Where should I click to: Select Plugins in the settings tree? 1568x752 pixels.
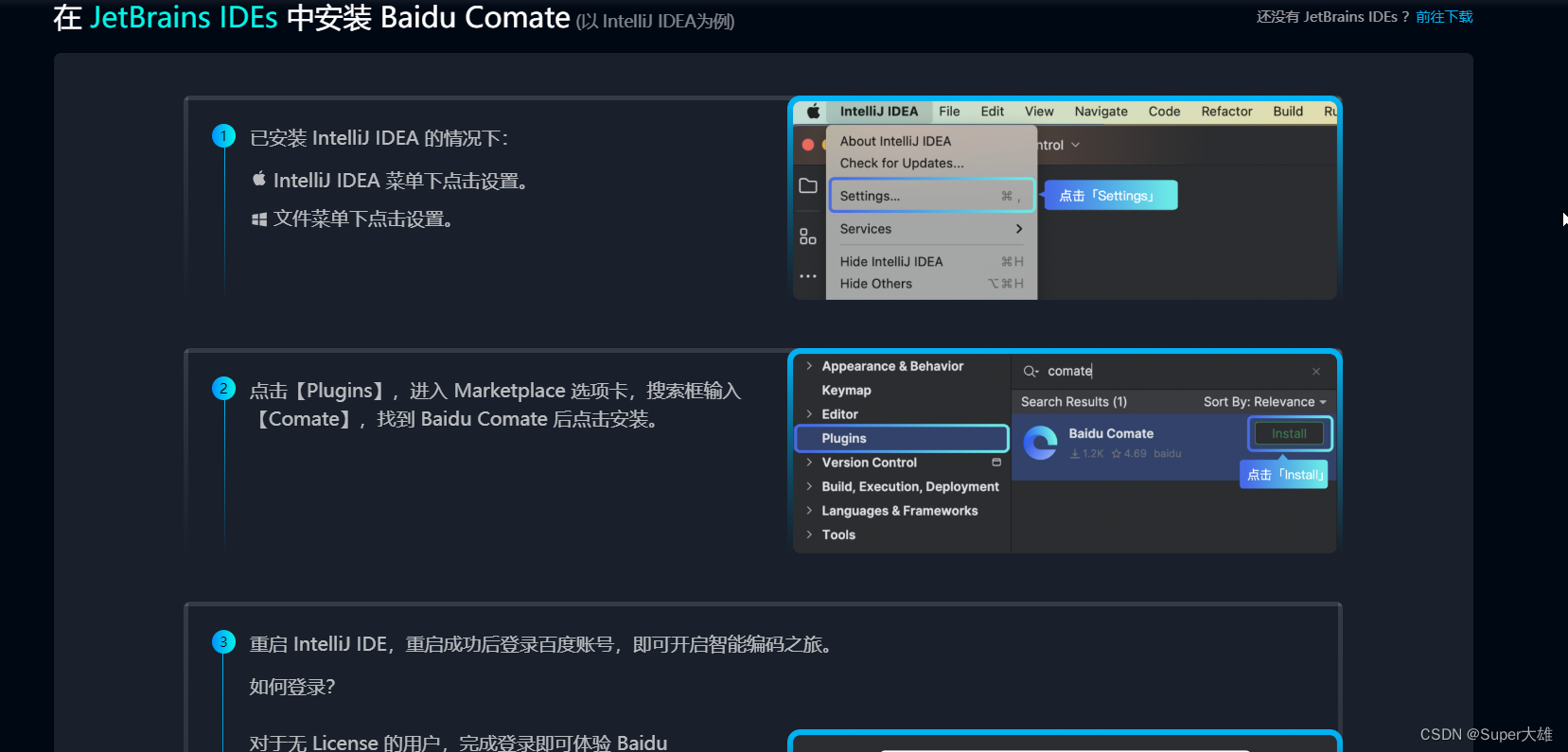[903, 438]
